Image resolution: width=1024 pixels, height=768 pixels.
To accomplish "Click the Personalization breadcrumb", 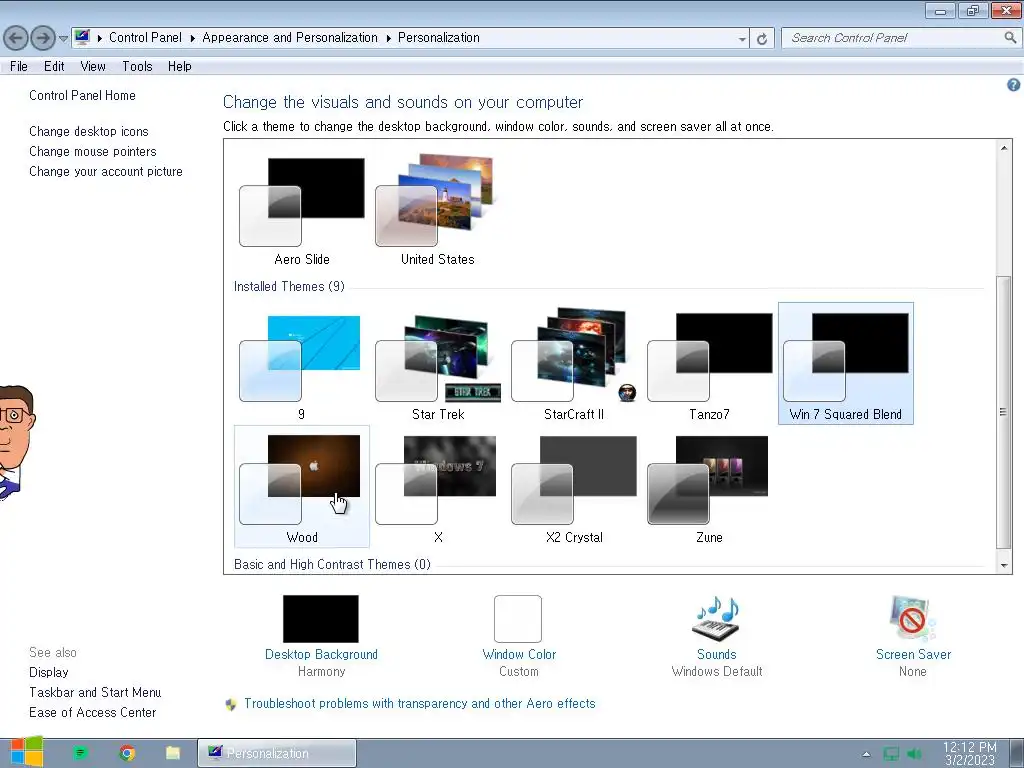I will [x=439, y=38].
